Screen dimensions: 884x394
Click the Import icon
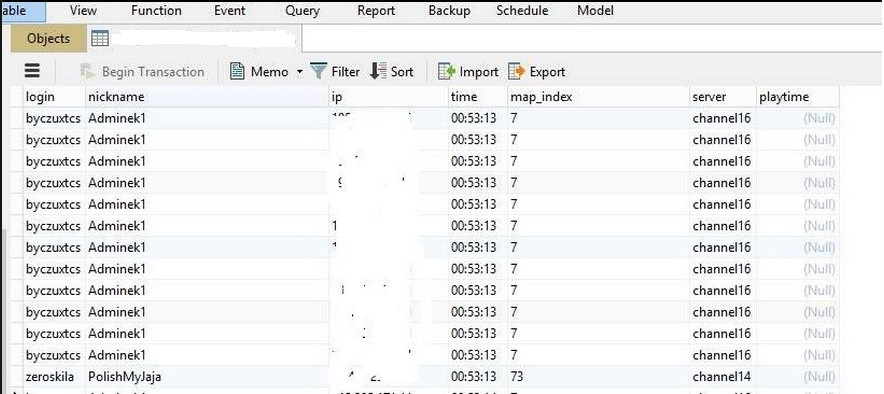447,71
